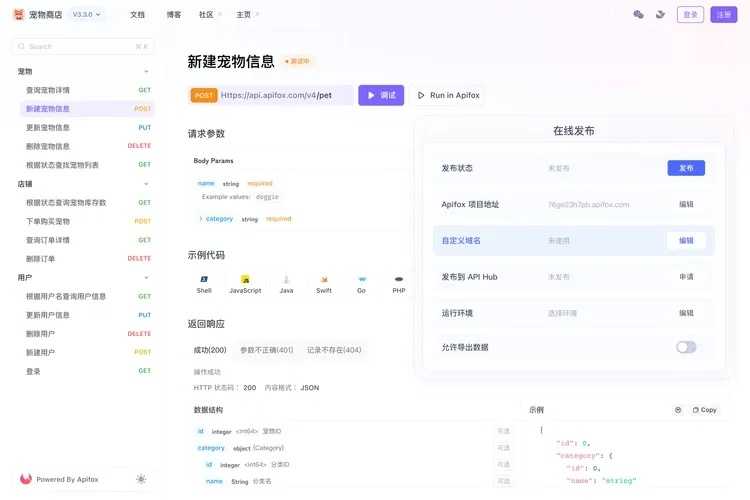Select the Swift code sample
This screenshot has height=500, width=750.
324,284
